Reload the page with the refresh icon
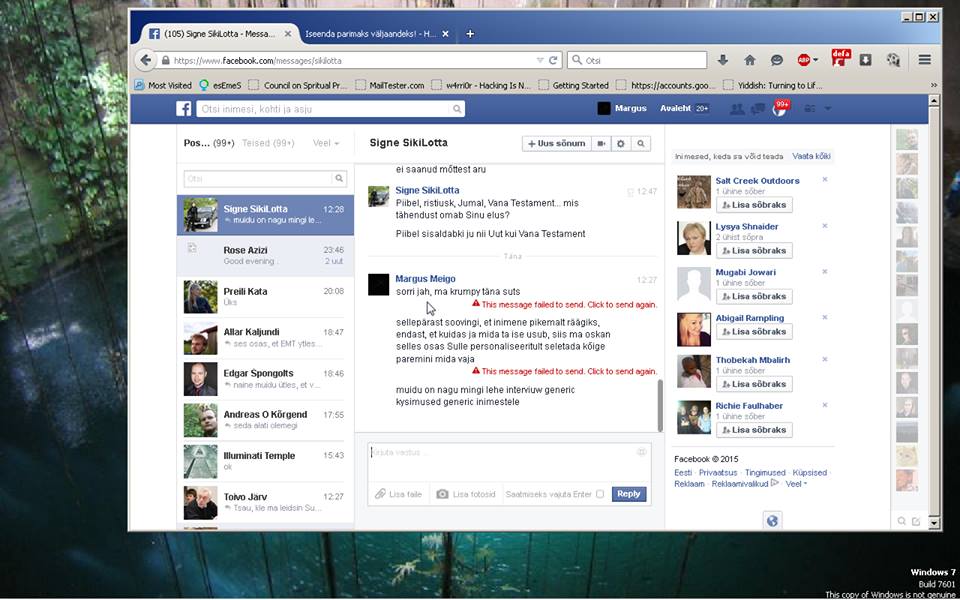Screen dimensions: 960x600 [553, 60]
